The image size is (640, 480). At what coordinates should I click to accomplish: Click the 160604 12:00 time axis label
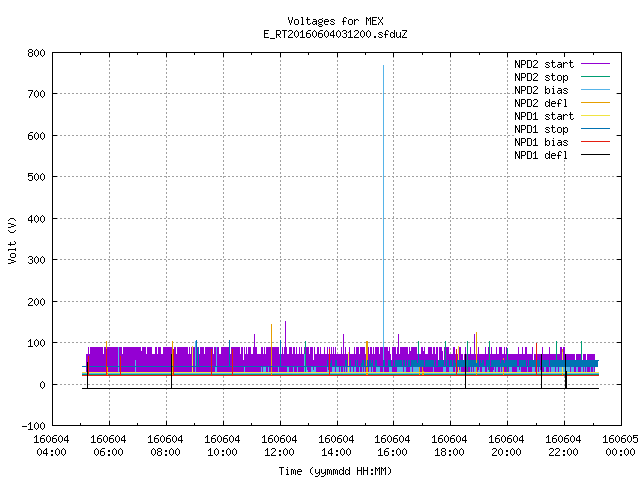click(x=279, y=446)
